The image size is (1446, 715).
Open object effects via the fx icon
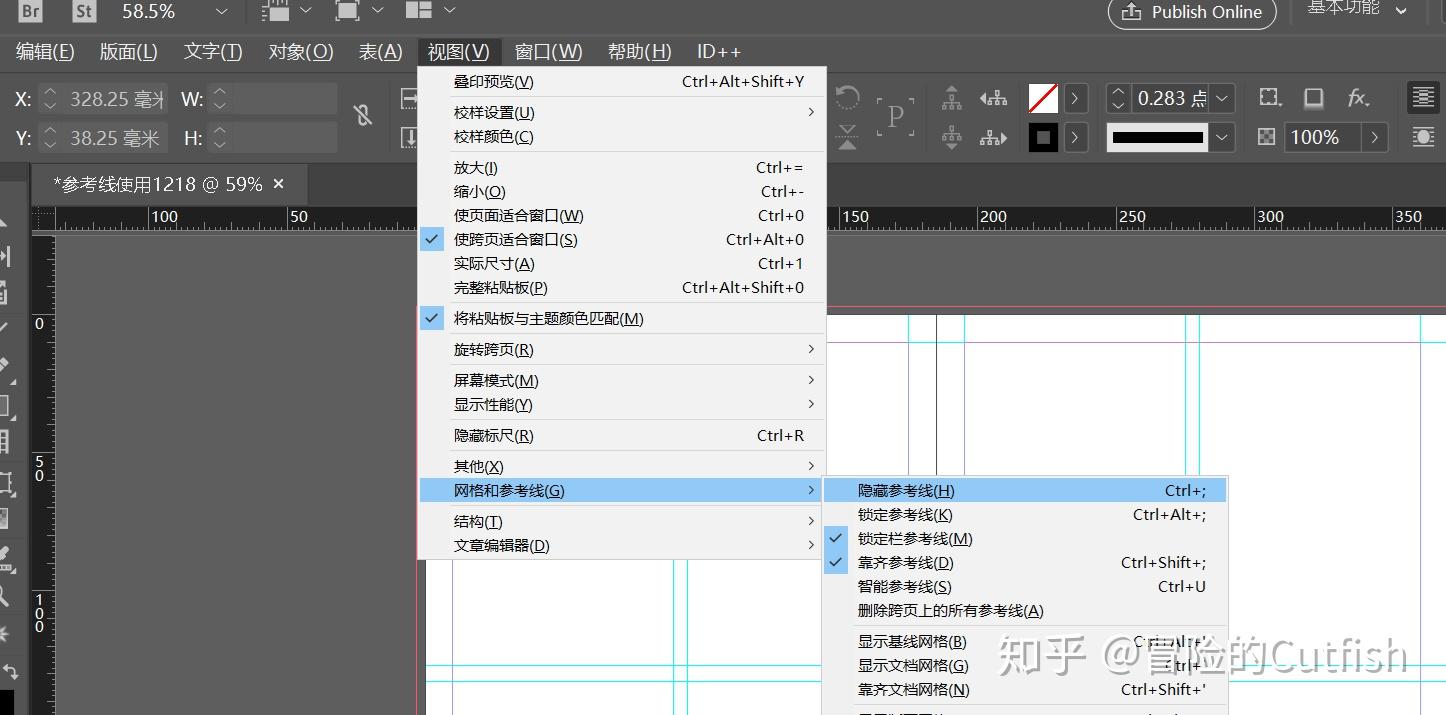point(1357,99)
